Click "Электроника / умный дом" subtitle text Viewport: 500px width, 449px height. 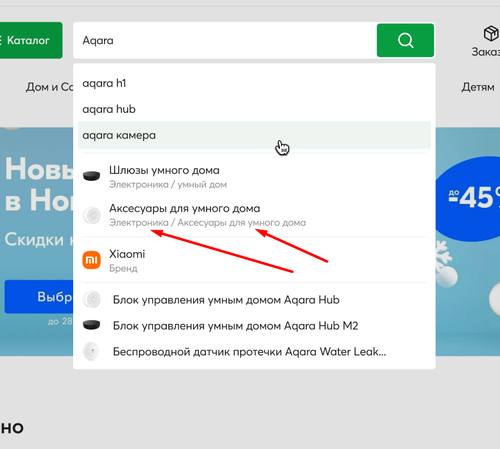click(168, 185)
